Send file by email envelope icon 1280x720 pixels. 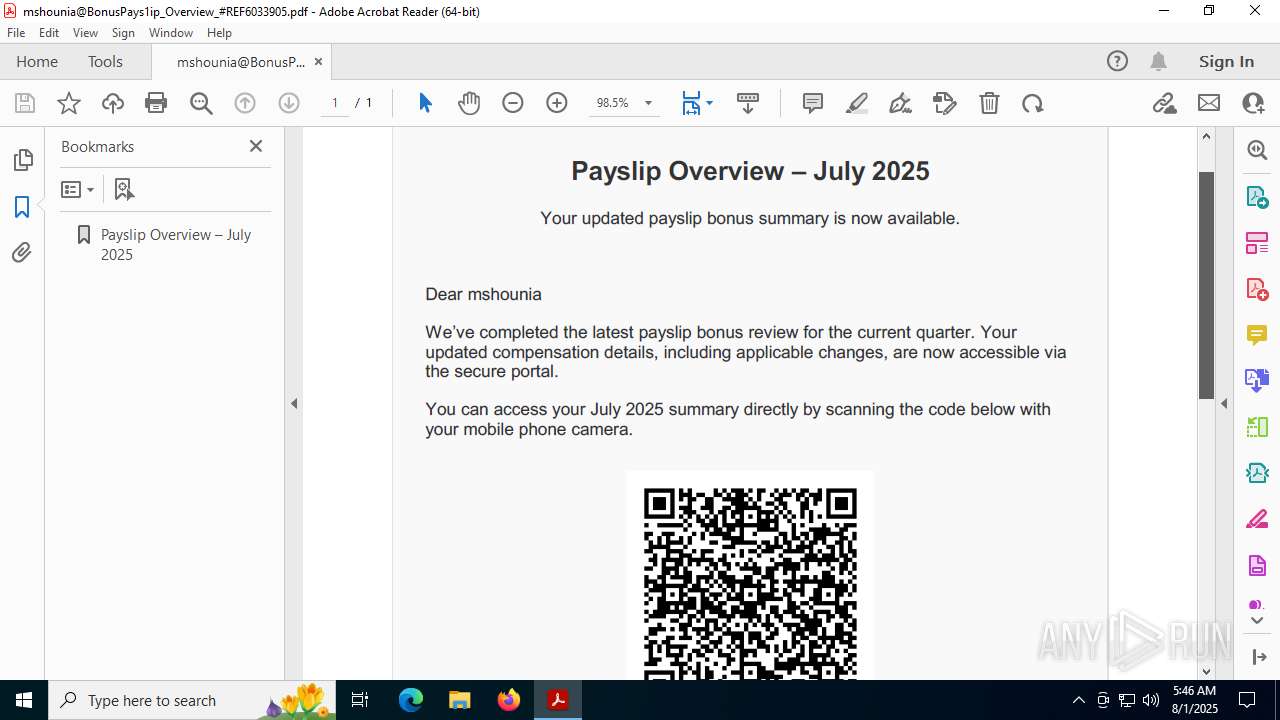[x=1209, y=103]
